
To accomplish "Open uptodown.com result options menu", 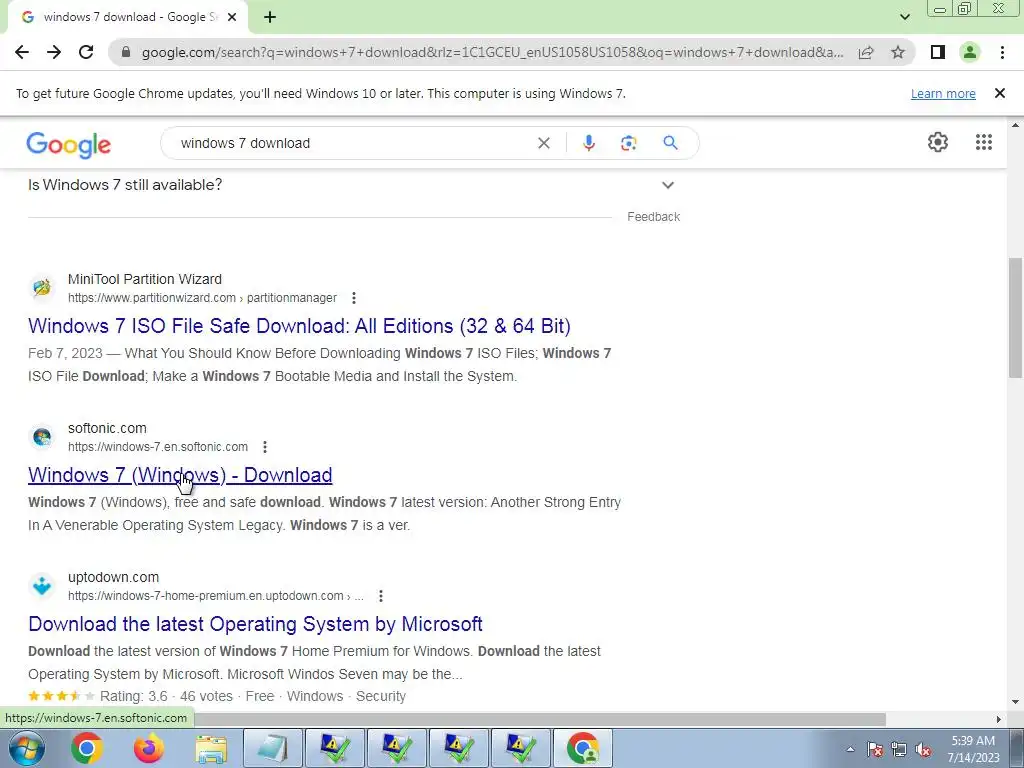I will 381,596.
